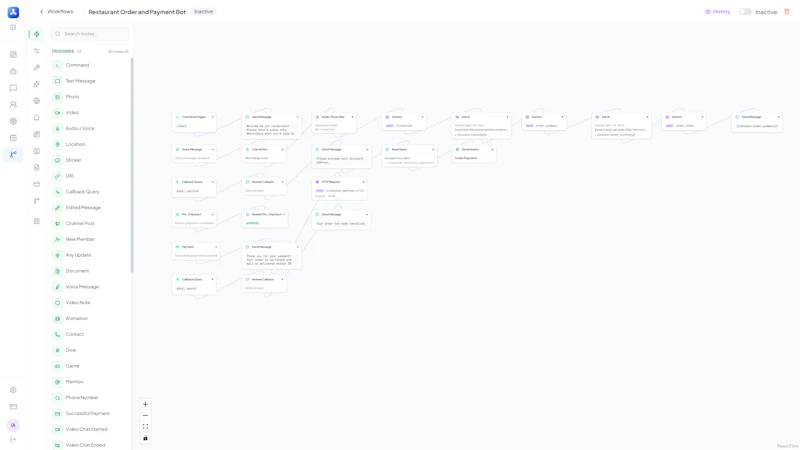Image resolution: width=800 pixels, height=450 pixels.
Task: Open the actions tab icon in node panel
Action: coord(37,51)
